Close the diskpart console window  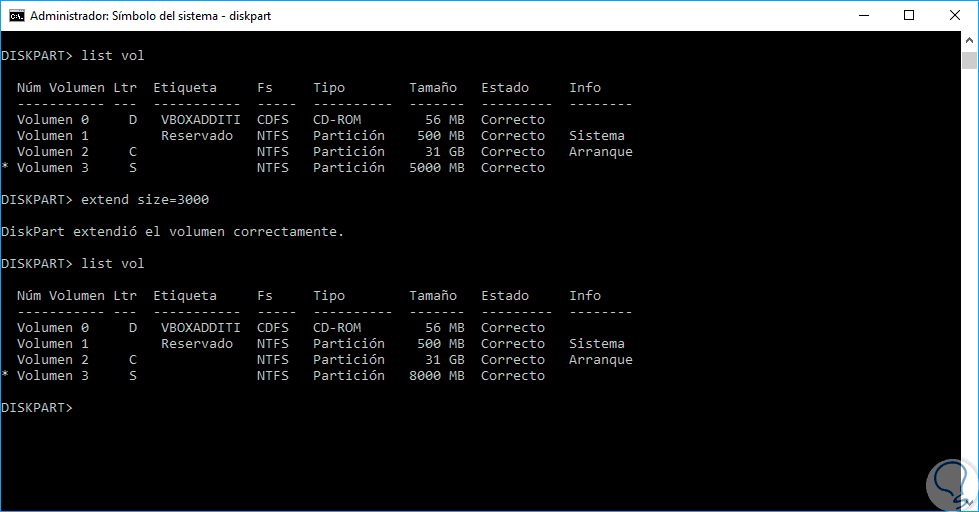[955, 16]
